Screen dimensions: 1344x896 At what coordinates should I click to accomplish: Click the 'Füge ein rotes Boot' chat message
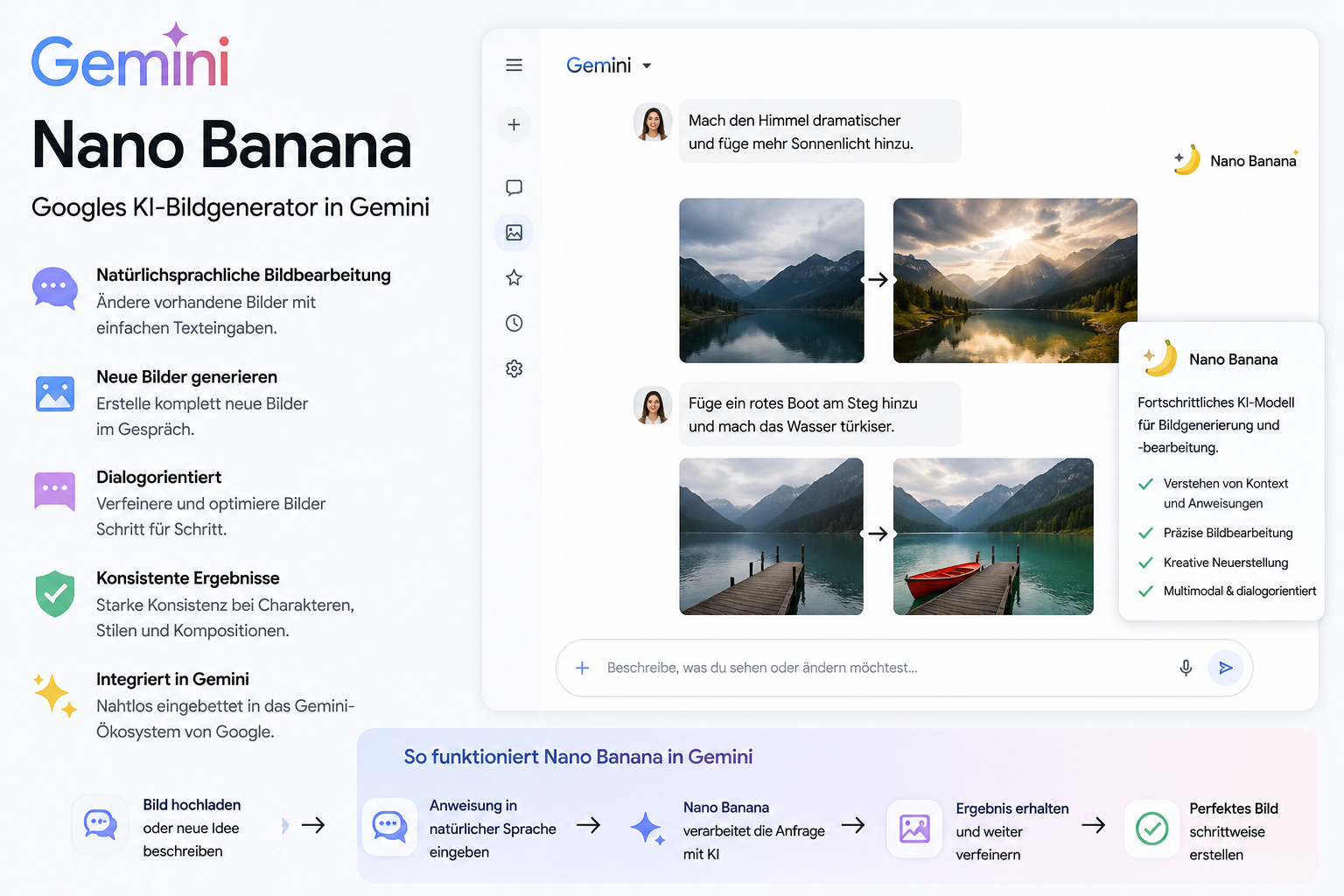[x=820, y=415]
